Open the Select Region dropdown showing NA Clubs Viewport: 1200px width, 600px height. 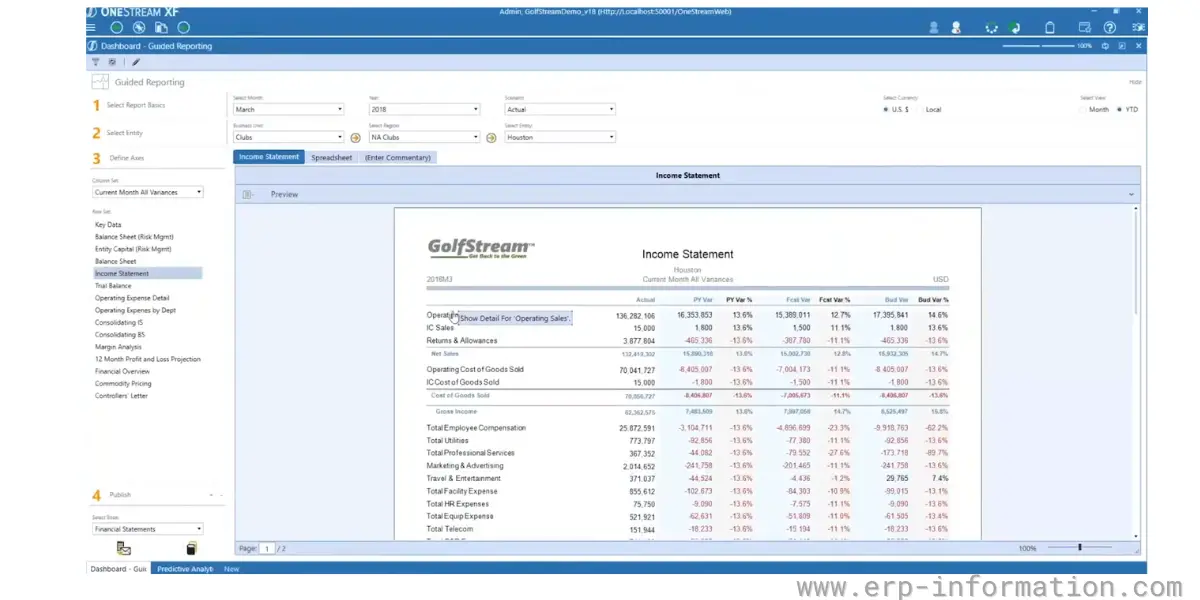[x=424, y=137]
